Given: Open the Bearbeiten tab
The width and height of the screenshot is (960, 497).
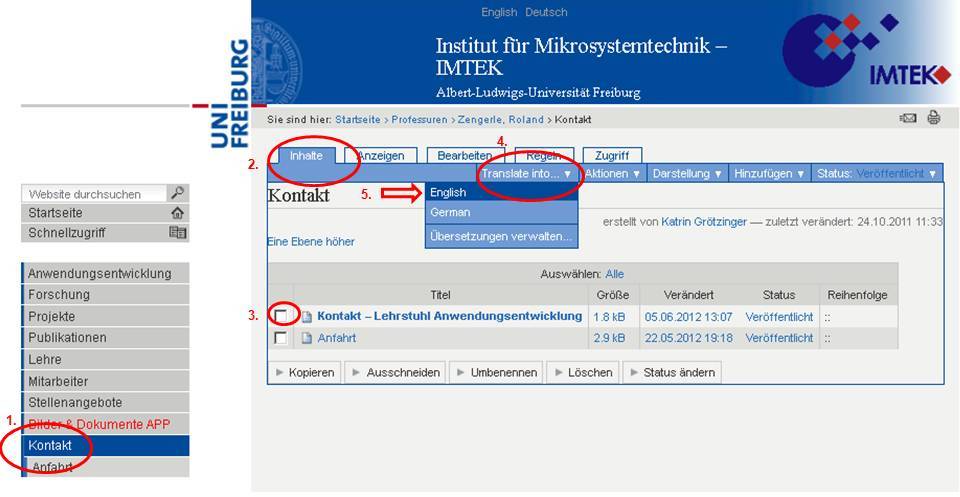Looking at the screenshot, I should (x=465, y=156).
